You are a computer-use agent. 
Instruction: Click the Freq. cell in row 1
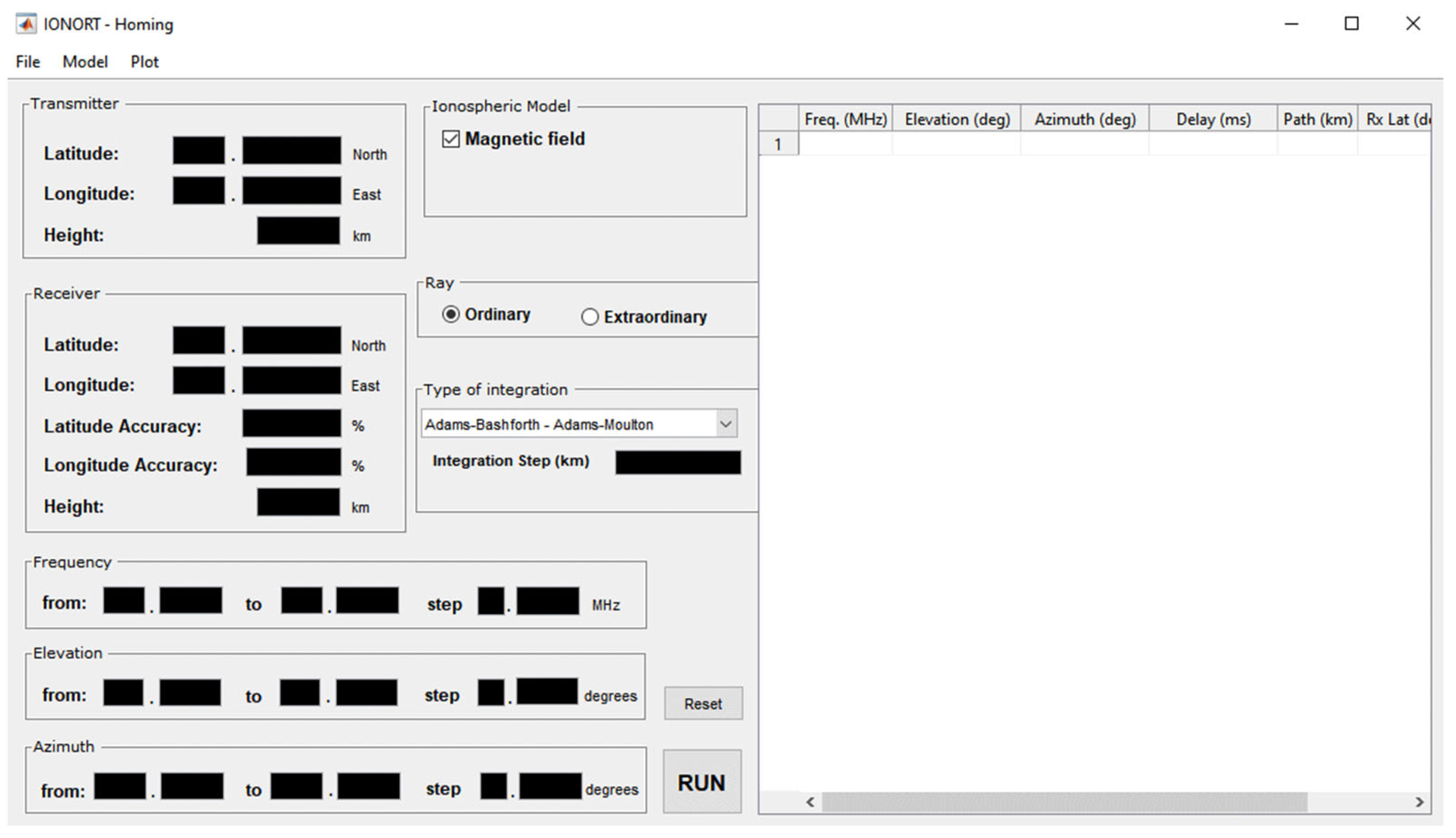[x=845, y=144]
